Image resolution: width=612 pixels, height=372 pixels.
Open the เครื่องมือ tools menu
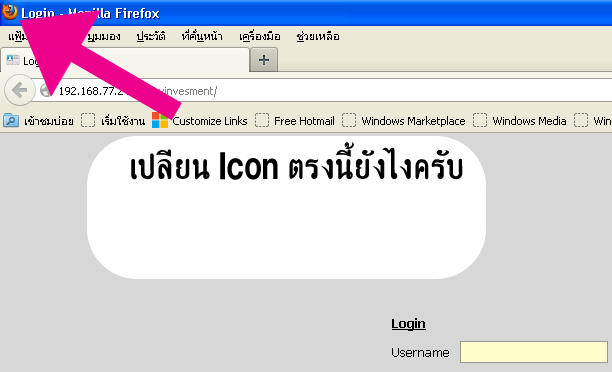coord(260,36)
